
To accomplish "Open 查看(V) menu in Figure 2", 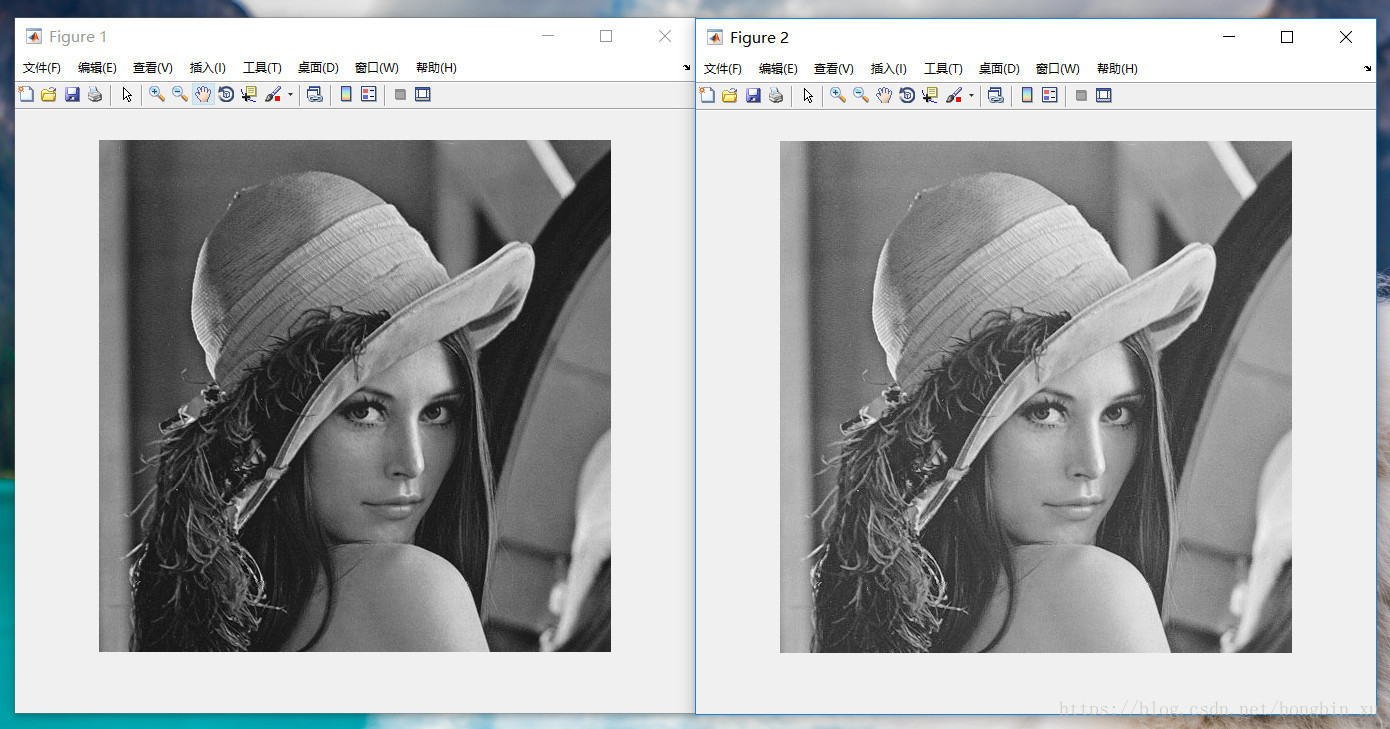I will click(834, 69).
